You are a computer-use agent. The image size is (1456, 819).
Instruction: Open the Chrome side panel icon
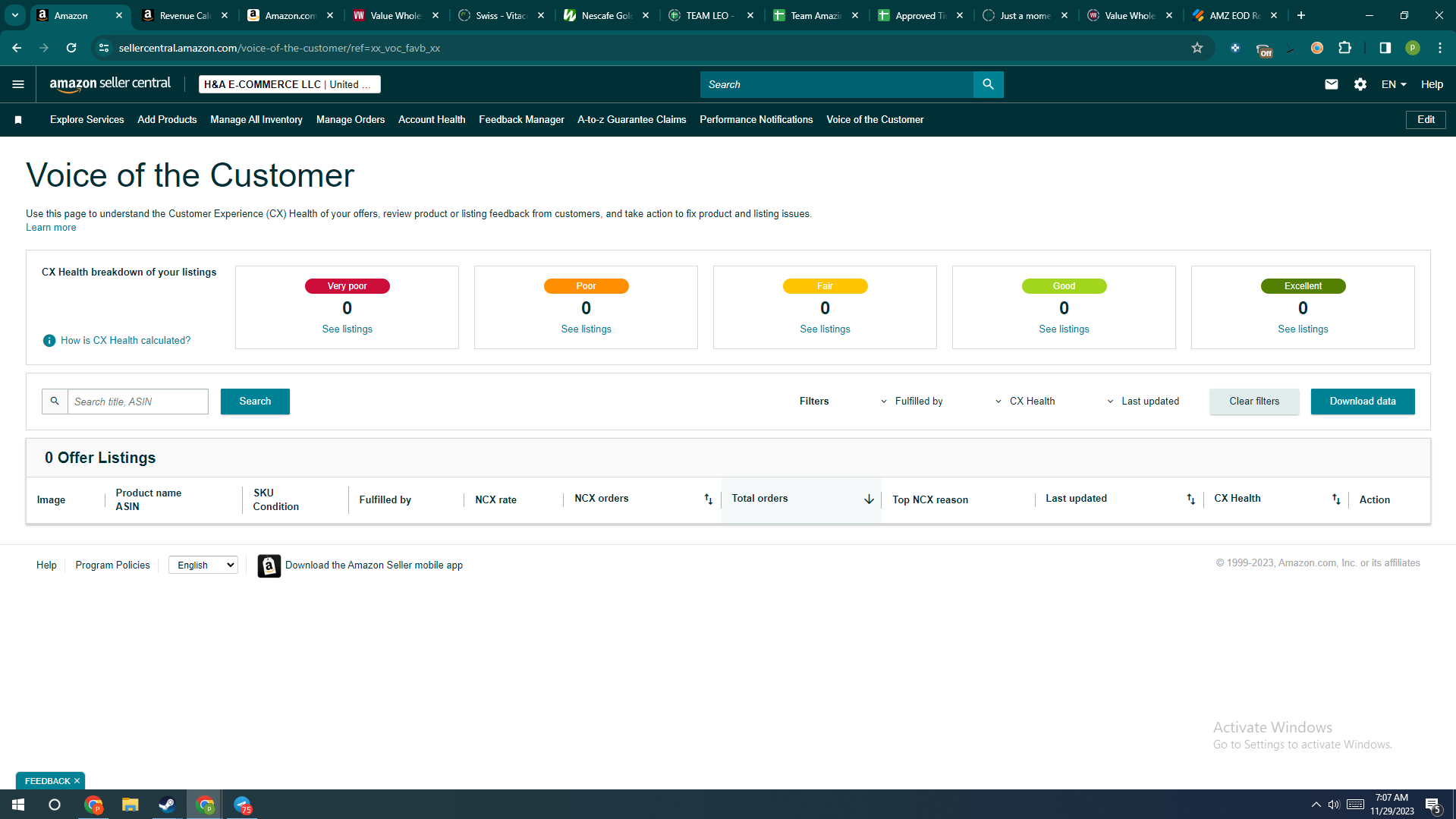click(1385, 48)
